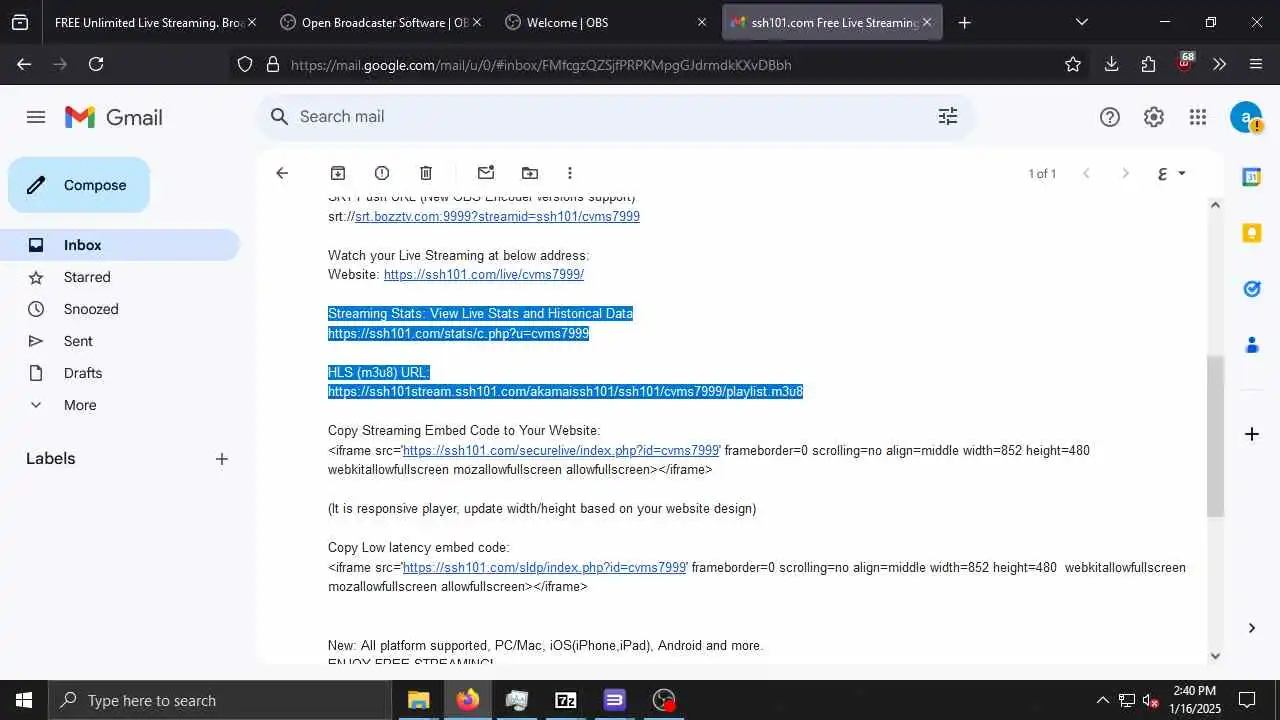Image resolution: width=1280 pixels, height=720 pixels.
Task: Expand More in Gmail sidebar
Action: tap(80, 405)
